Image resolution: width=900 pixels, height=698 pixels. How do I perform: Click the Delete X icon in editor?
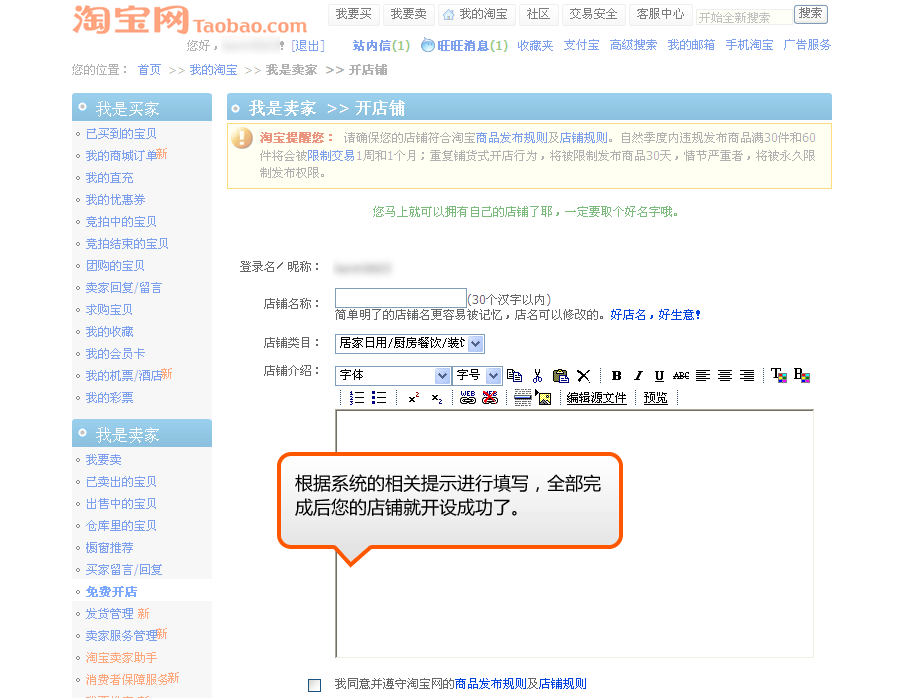click(x=583, y=375)
